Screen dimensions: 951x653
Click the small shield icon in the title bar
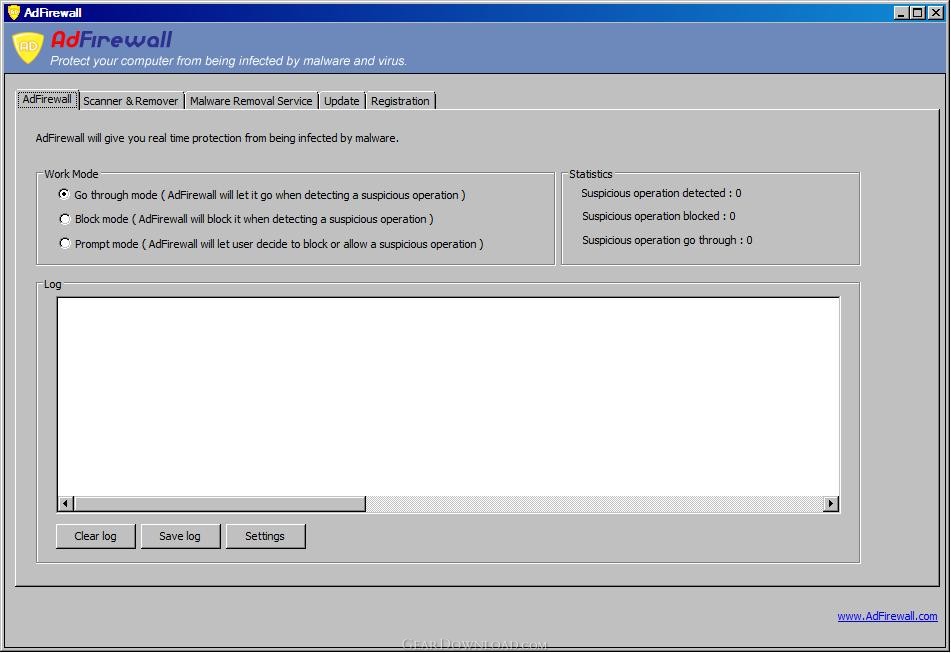(13, 12)
